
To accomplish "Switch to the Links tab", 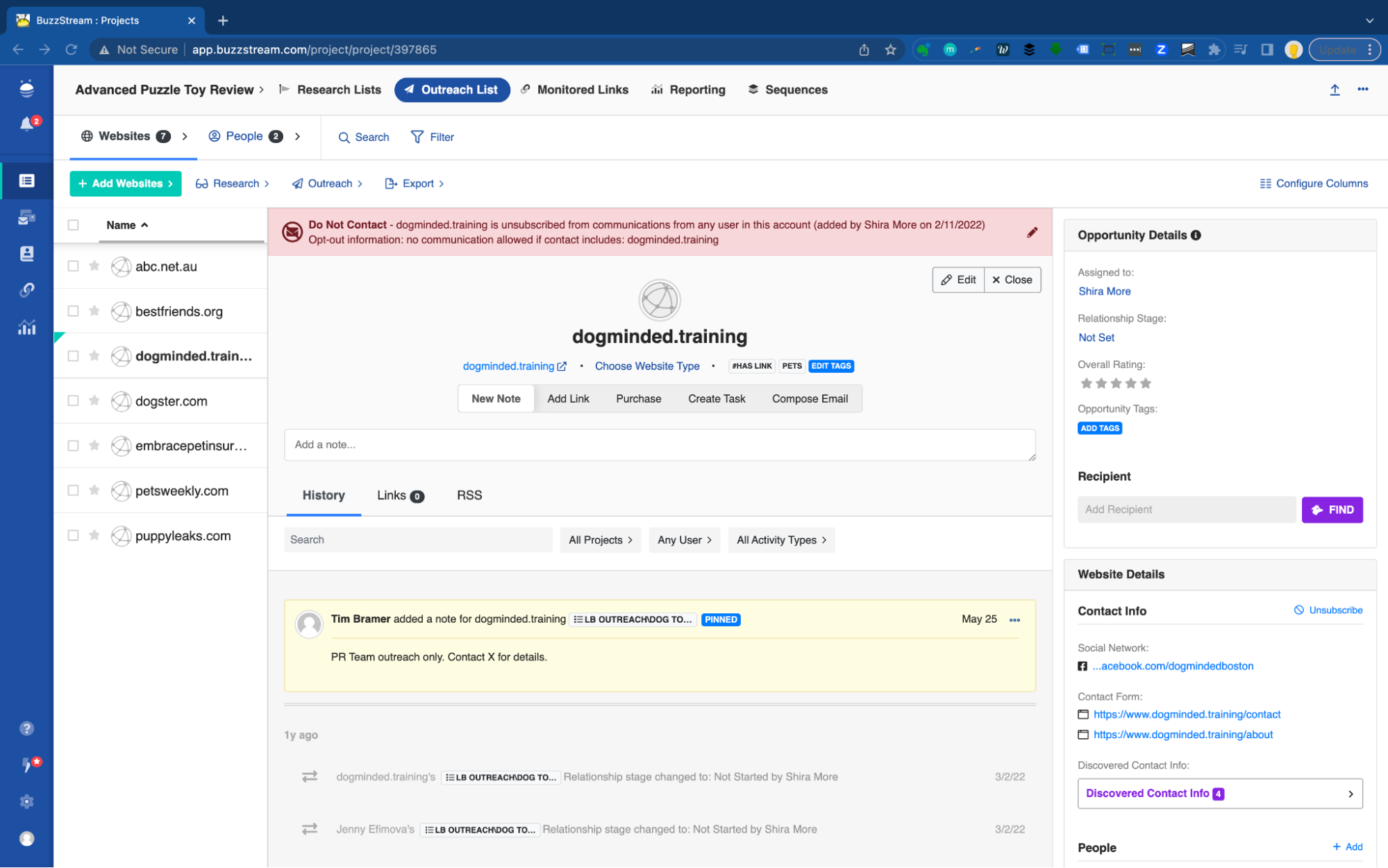I will coord(399,495).
